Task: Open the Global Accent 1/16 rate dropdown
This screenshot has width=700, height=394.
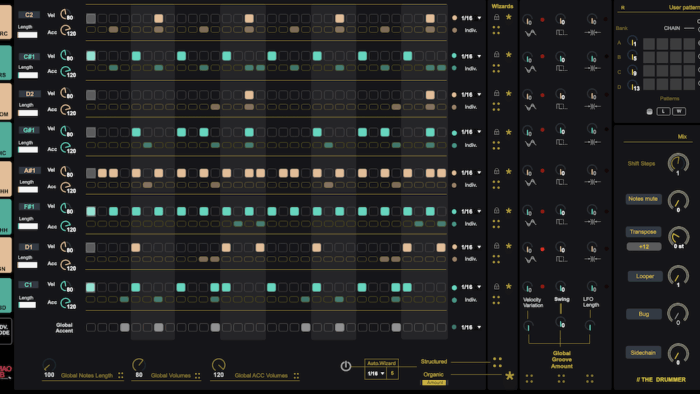Action: (471, 328)
